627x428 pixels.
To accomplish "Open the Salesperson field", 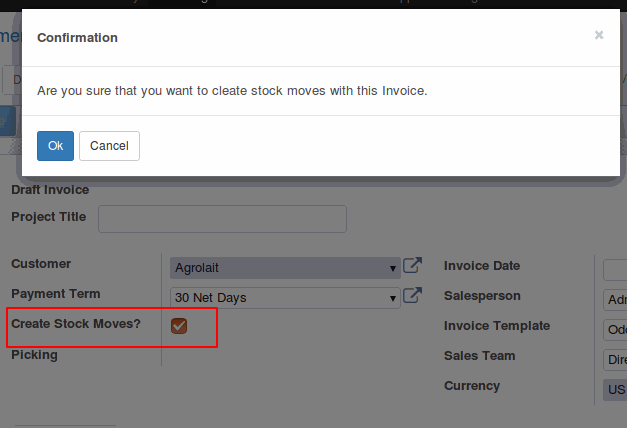I will pyautogui.click(x=615, y=300).
